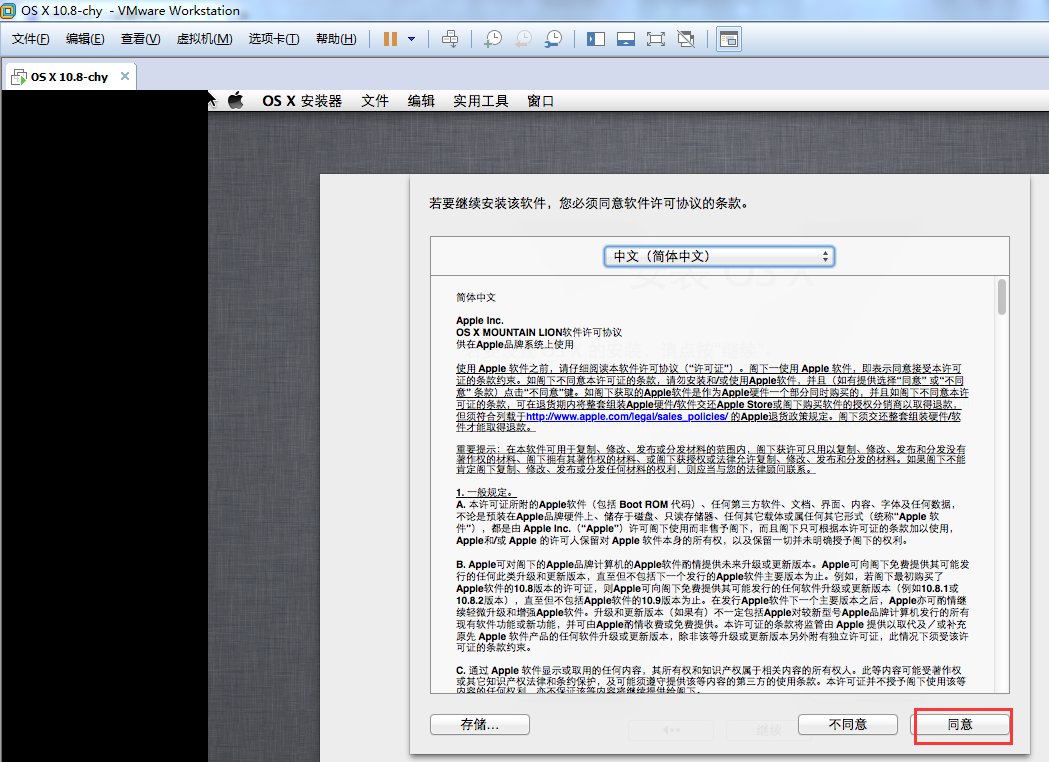Select the OS X 10.8-chy tab
The image size is (1049, 762).
(68, 77)
